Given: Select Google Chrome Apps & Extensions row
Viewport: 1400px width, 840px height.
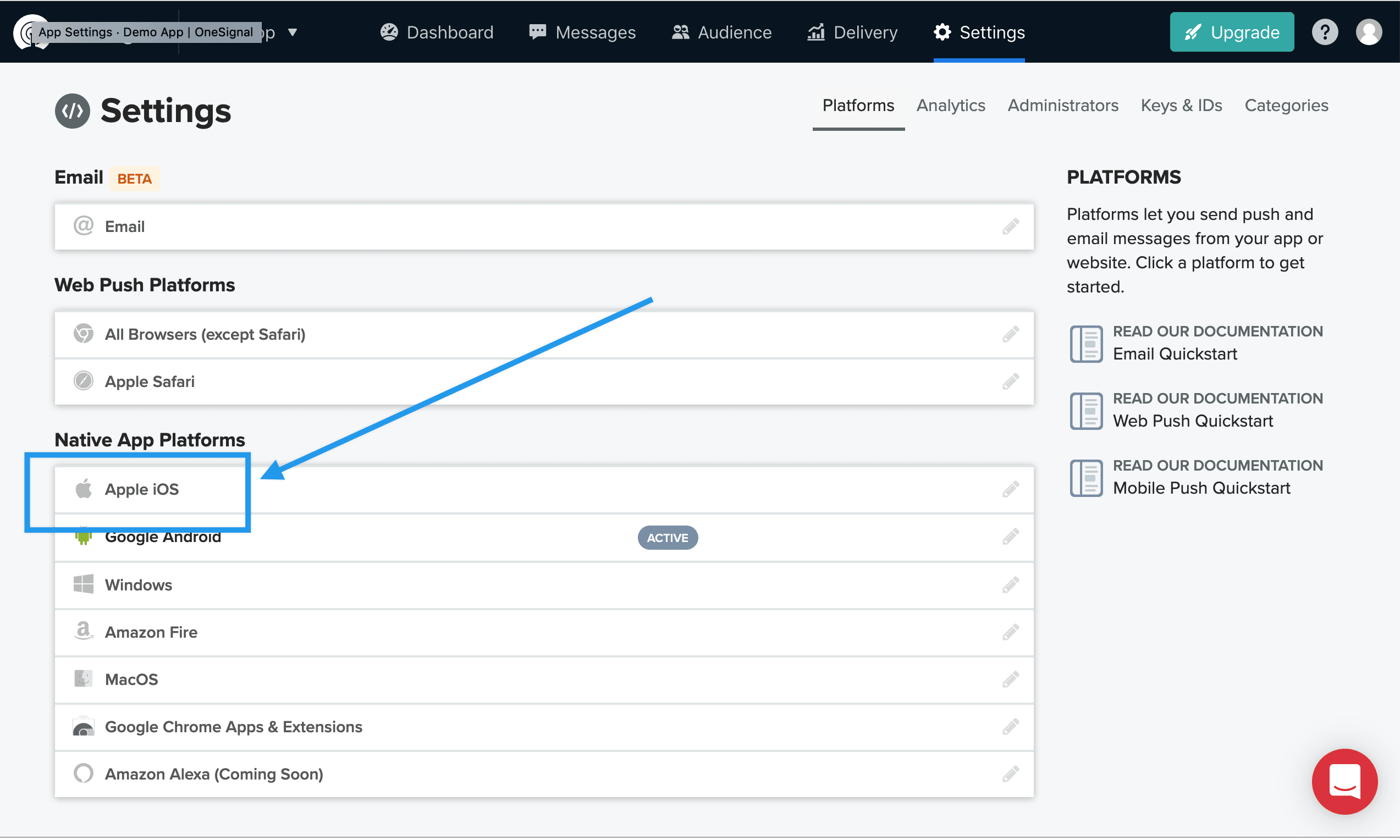Looking at the screenshot, I should (x=233, y=727).
